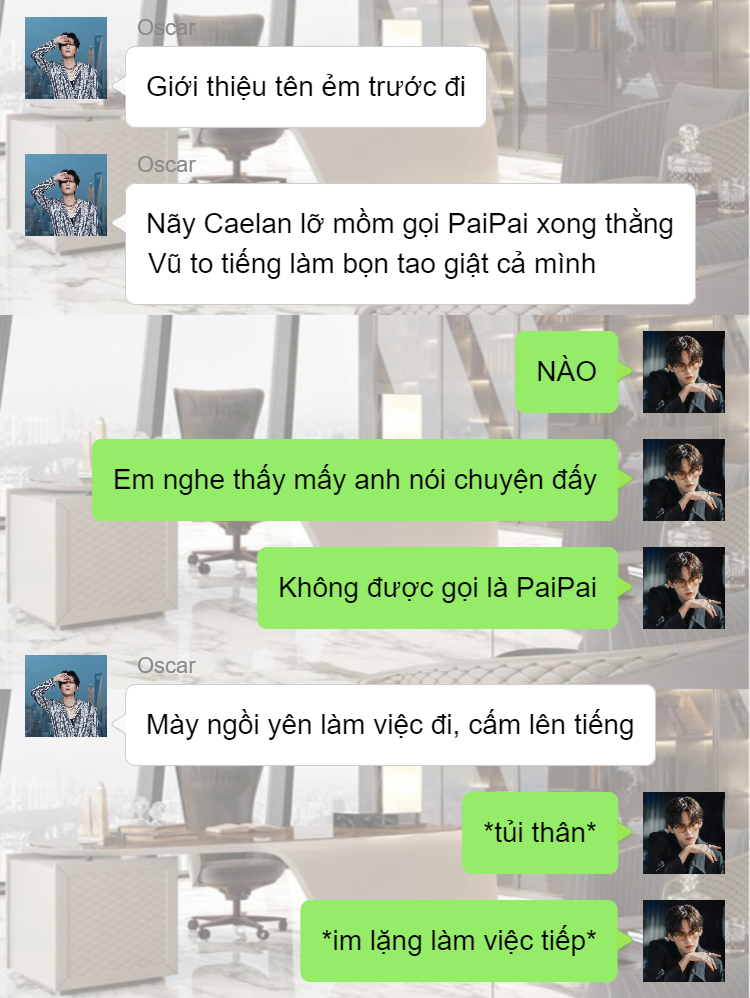The width and height of the screenshot is (750, 998).
Task: Click the "*tủi thân*" green bubble
Action: coord(540,833)
